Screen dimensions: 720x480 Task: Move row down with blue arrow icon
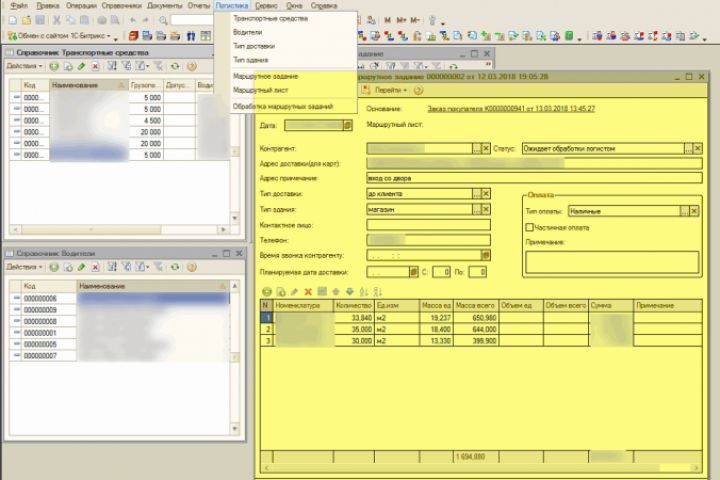tap(349, 292)
